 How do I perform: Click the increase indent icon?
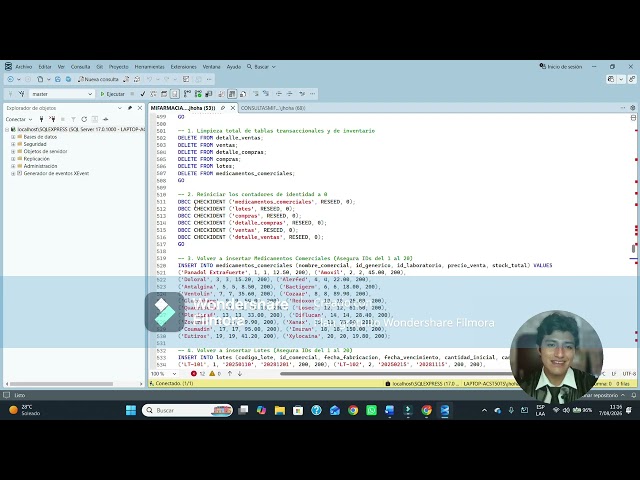point(289,94)
